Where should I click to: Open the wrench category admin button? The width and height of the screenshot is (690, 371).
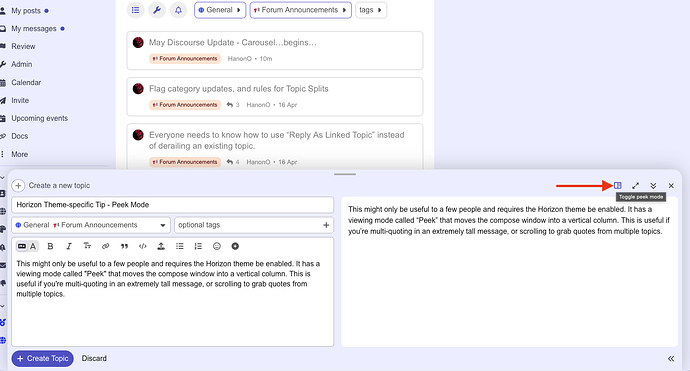pos(157,10)
